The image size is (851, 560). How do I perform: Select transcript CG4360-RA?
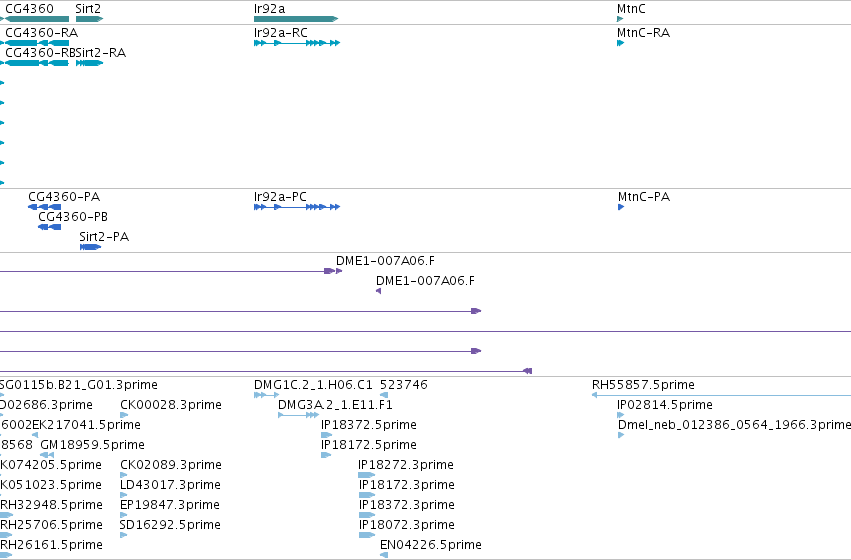coord(41,33)
